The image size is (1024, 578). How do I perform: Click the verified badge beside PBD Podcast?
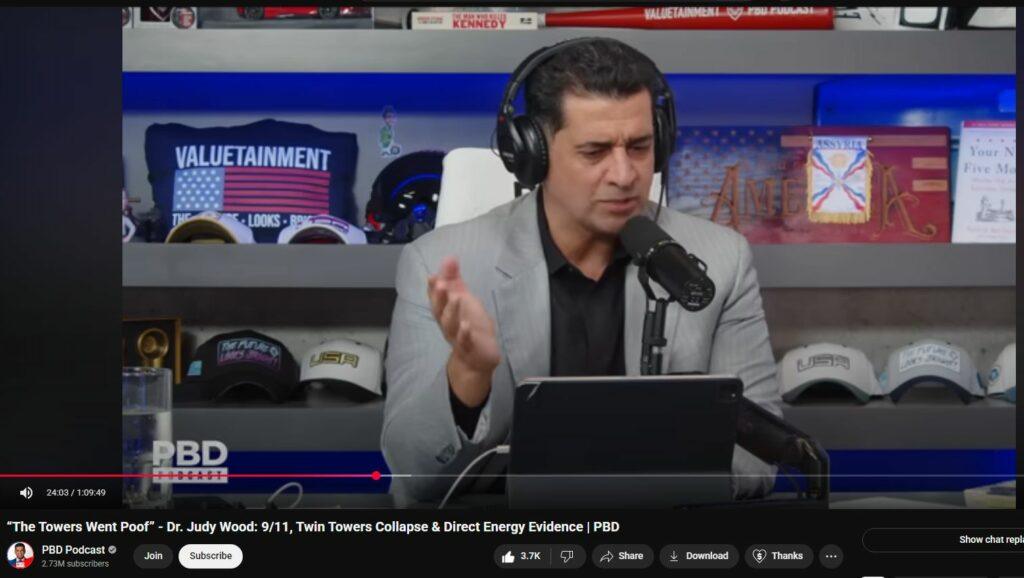coord(113,550)
